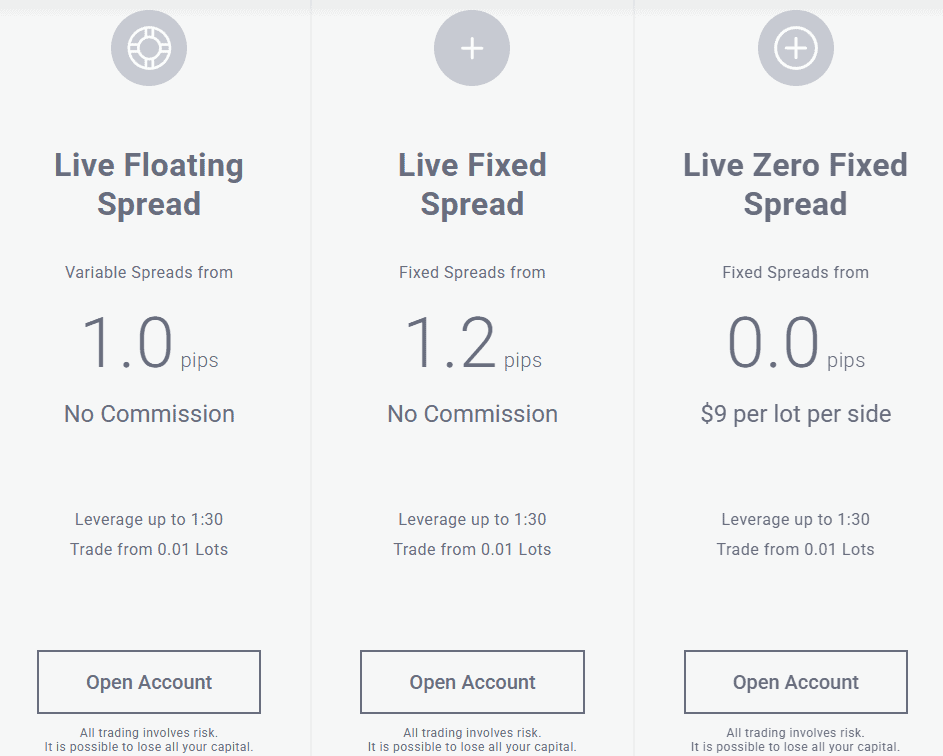Click the $9 per lot per side text
The width and height of the screenshot is (943, 756).
point(795,413)
